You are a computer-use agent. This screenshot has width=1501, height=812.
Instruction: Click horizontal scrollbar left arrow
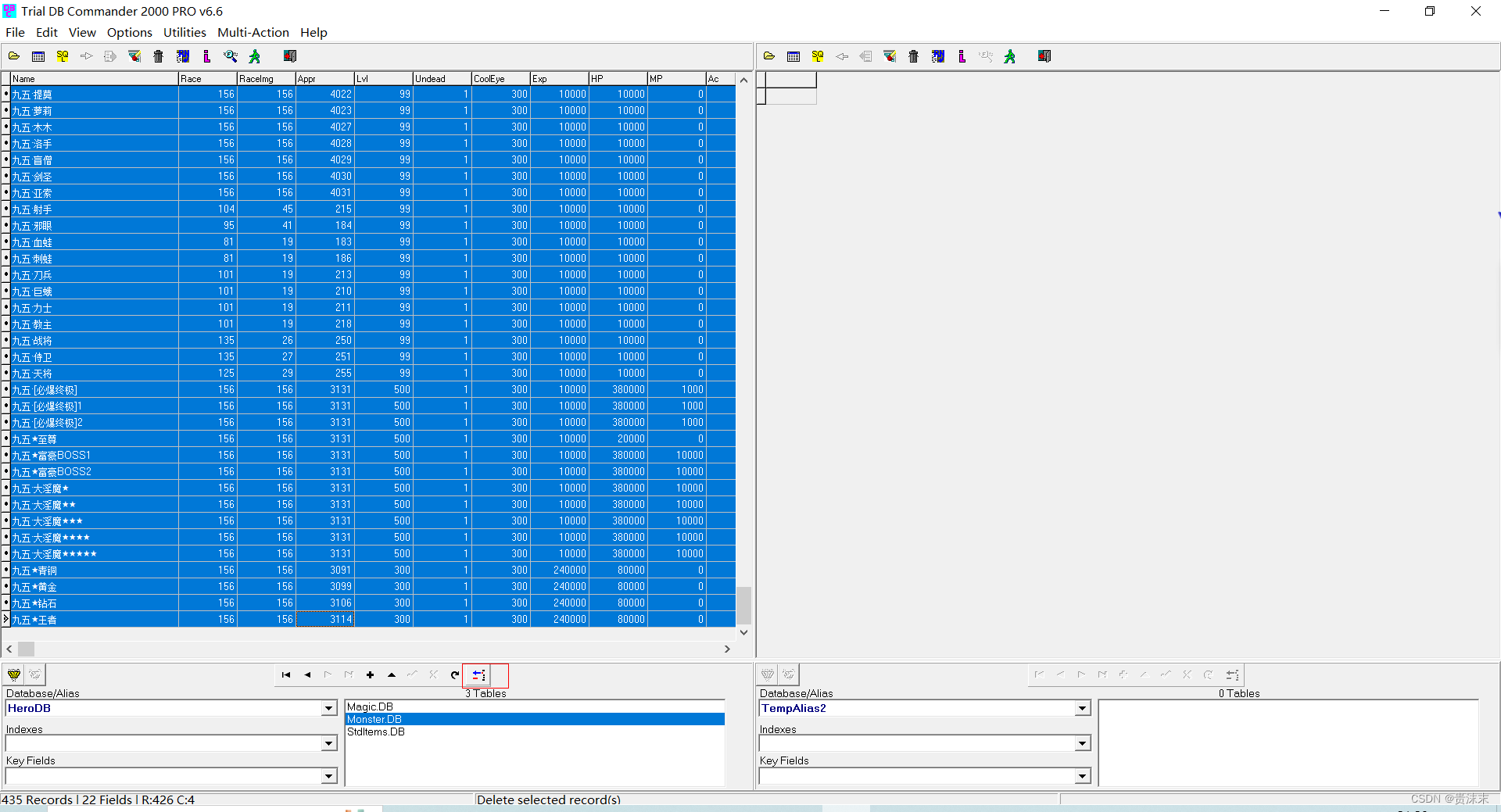point(9,649)
